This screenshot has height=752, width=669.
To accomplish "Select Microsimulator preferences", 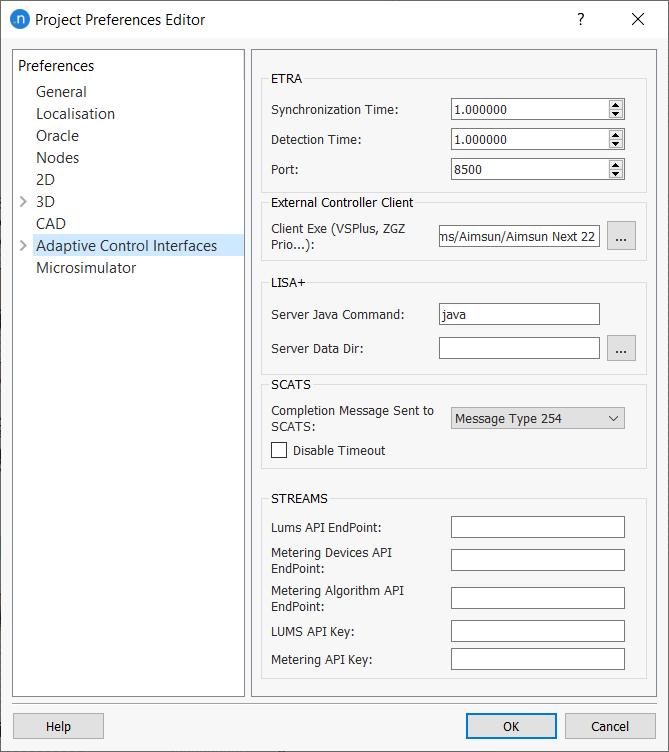I will pyautogui.click(x=86, y=268).
